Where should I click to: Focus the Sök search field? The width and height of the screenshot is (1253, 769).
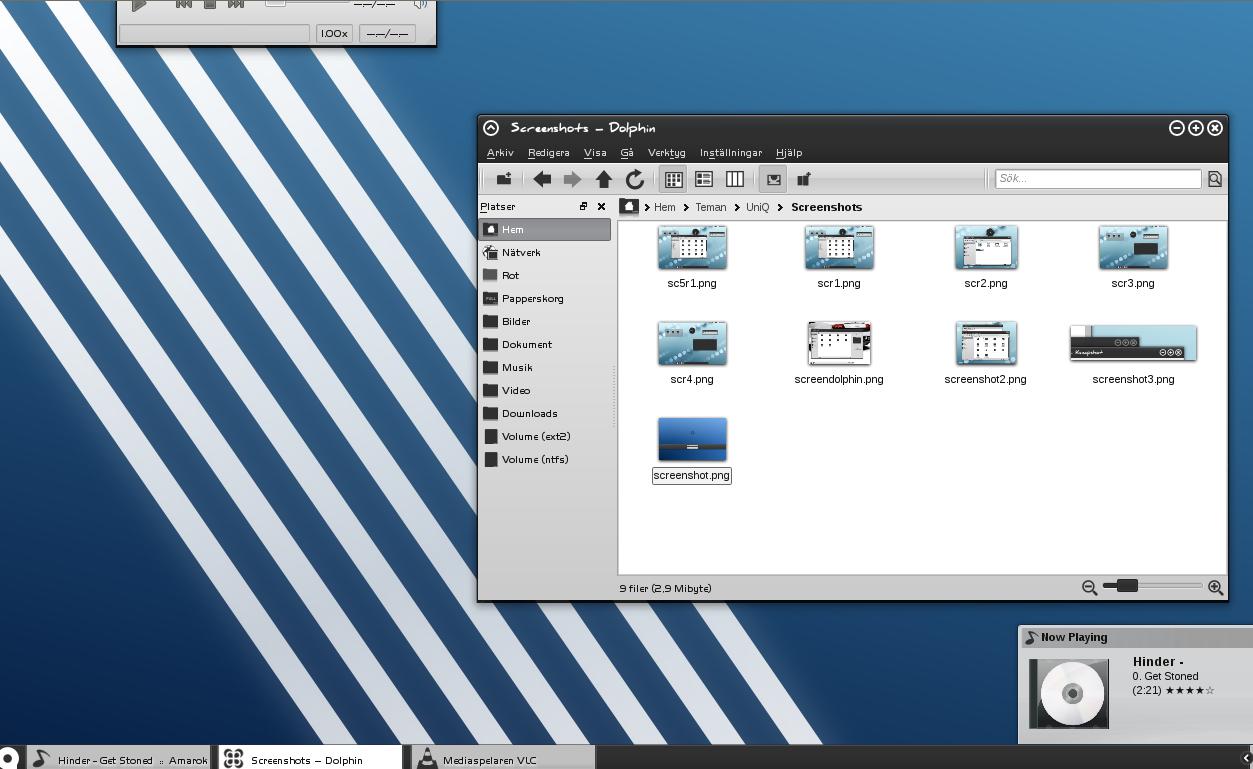(1098, 178)
